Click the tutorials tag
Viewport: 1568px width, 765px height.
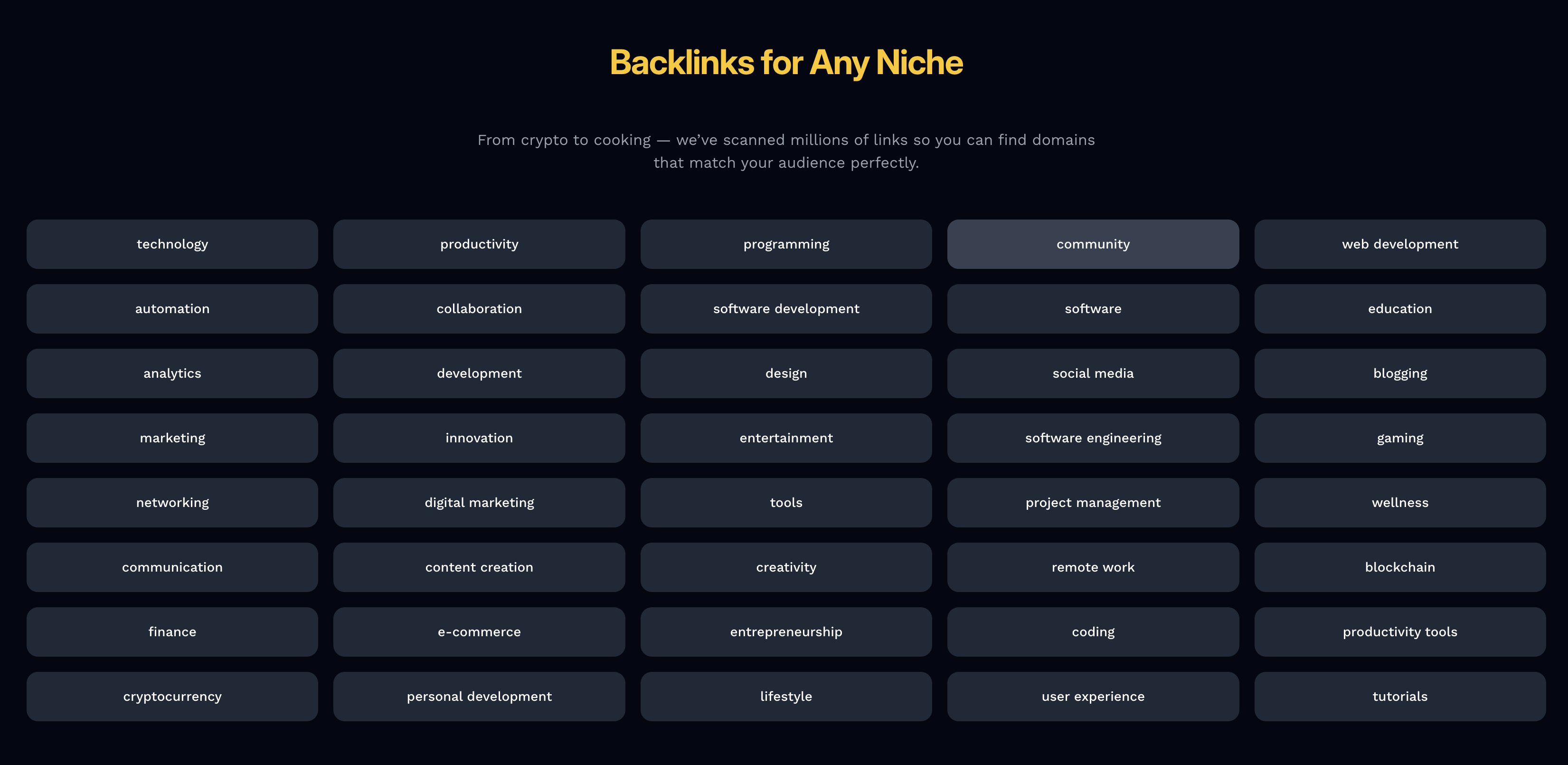[x=1399, y=696]
